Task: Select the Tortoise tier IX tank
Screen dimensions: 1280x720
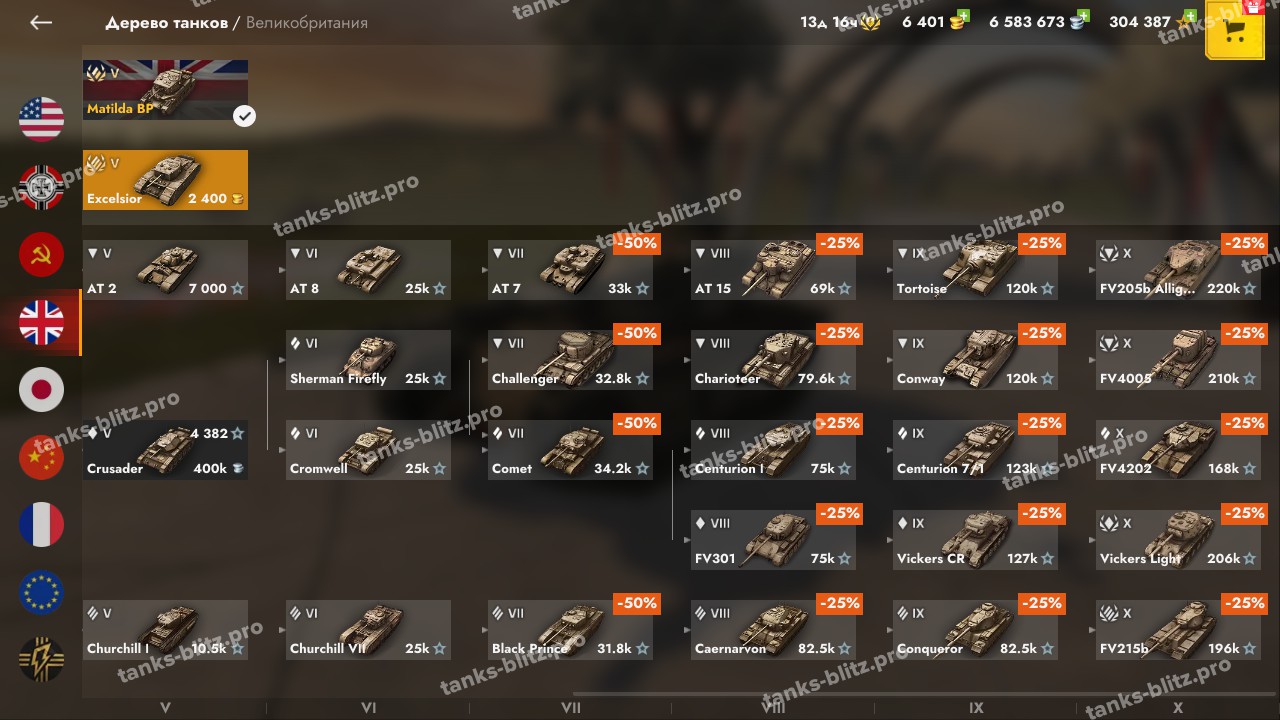Action: (x=975, y=270)
